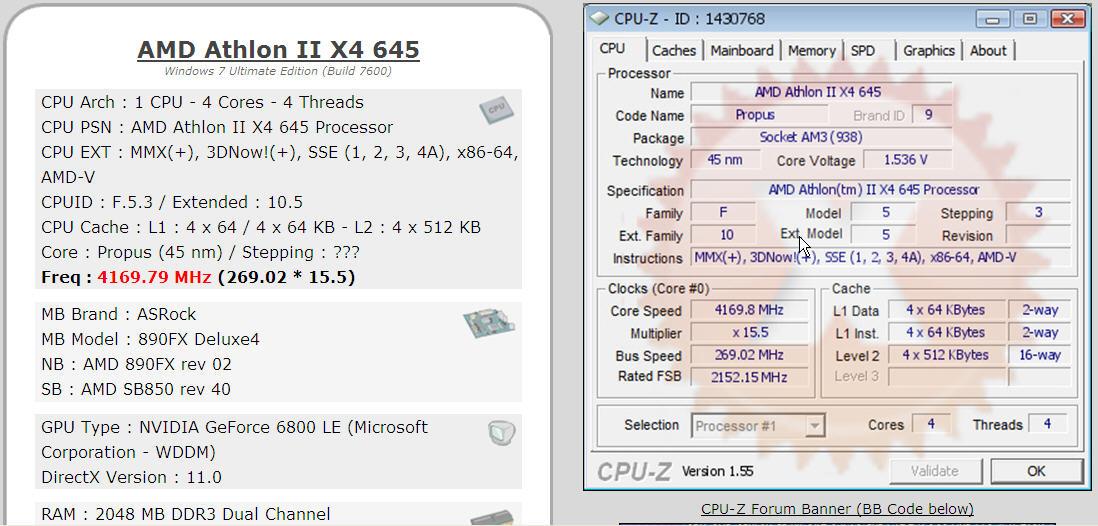Minimize the CPU-Z window
Viewport: 1098px width, 526px height.
[x=992, y=19]
